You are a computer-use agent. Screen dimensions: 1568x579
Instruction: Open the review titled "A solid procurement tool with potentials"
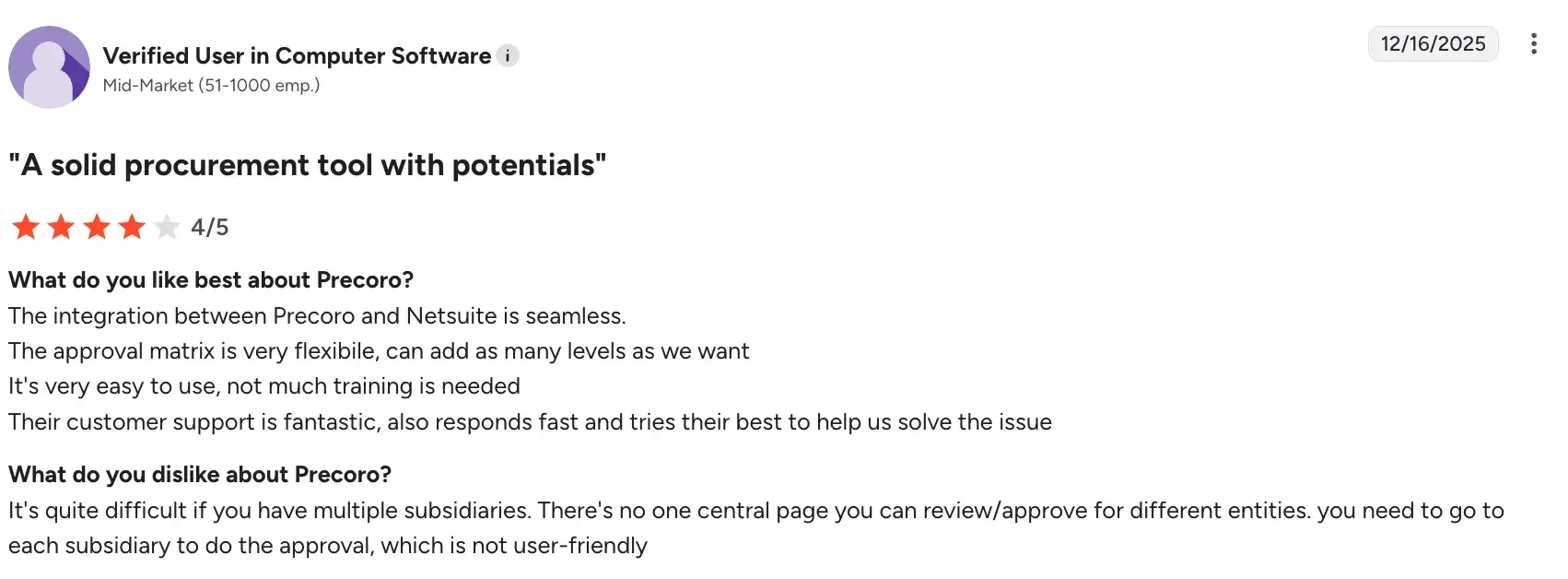pyautogui.click(x=308, y=165)
